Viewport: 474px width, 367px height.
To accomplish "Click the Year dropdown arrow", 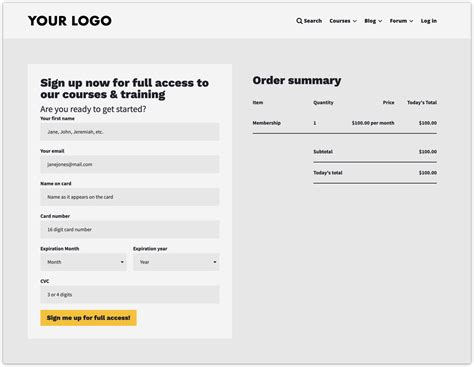I will point(215,262).
